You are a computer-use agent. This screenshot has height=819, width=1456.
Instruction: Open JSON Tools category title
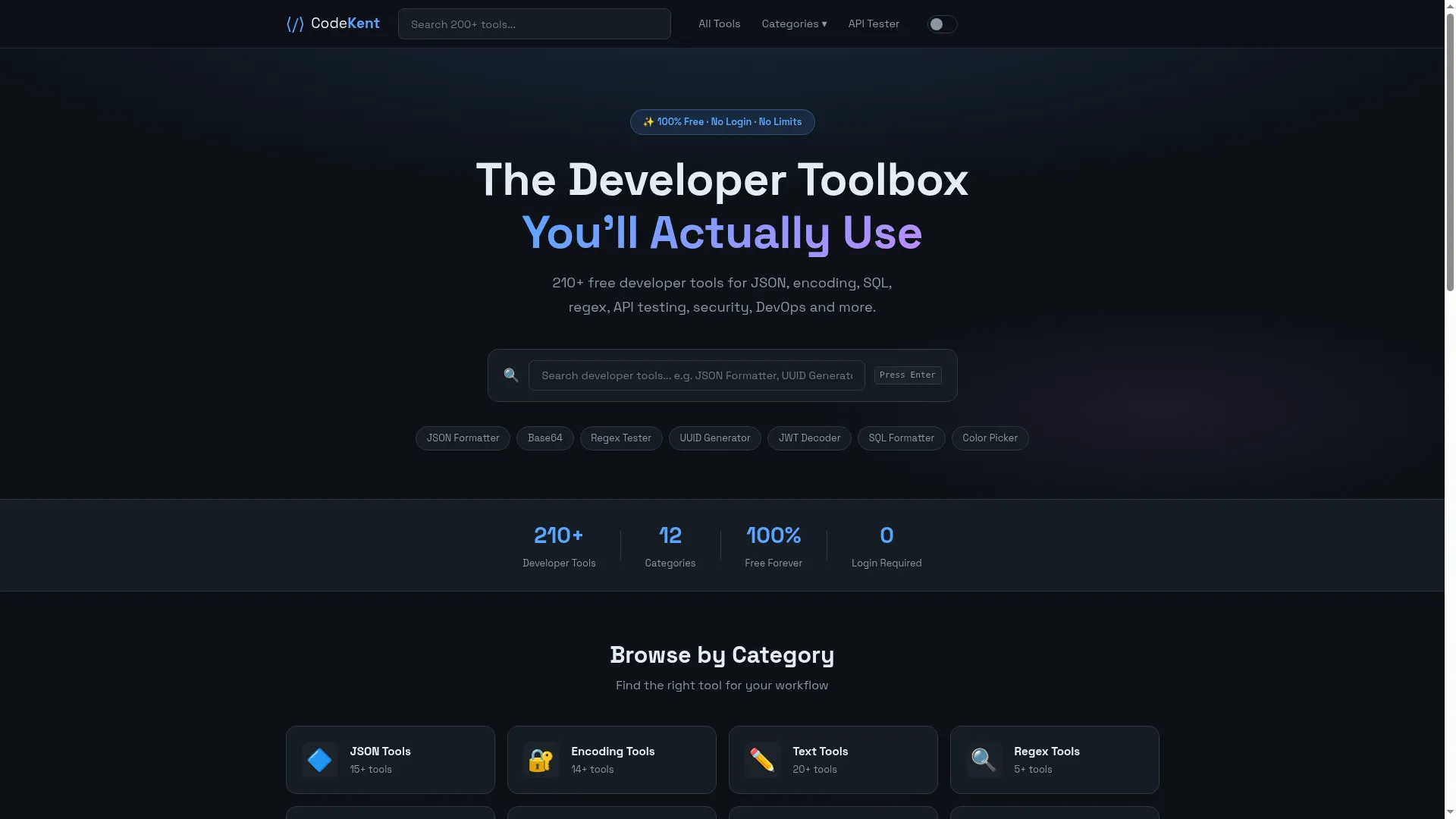[x=380, y=752]
